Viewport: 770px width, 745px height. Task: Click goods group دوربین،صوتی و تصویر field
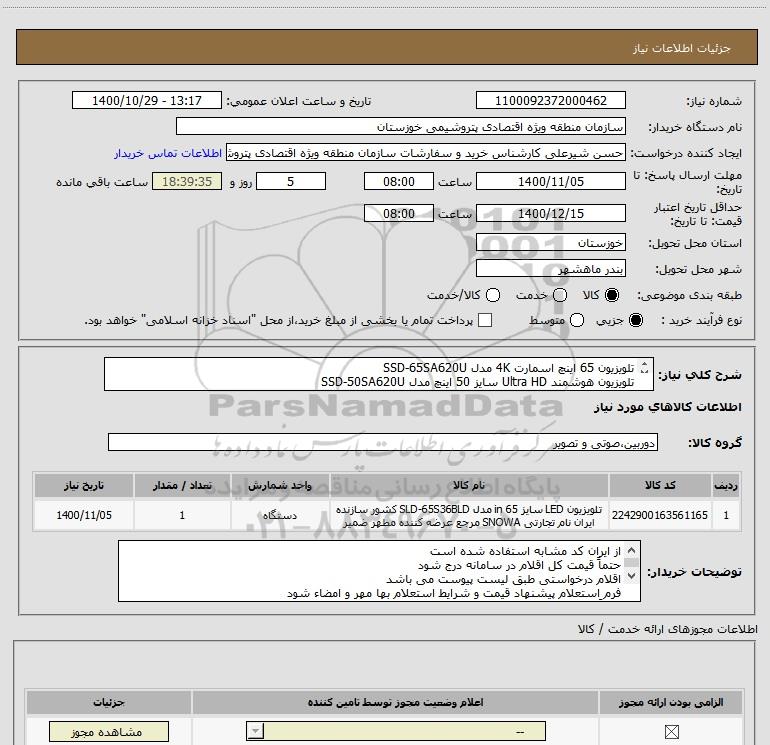coord(383,442)
